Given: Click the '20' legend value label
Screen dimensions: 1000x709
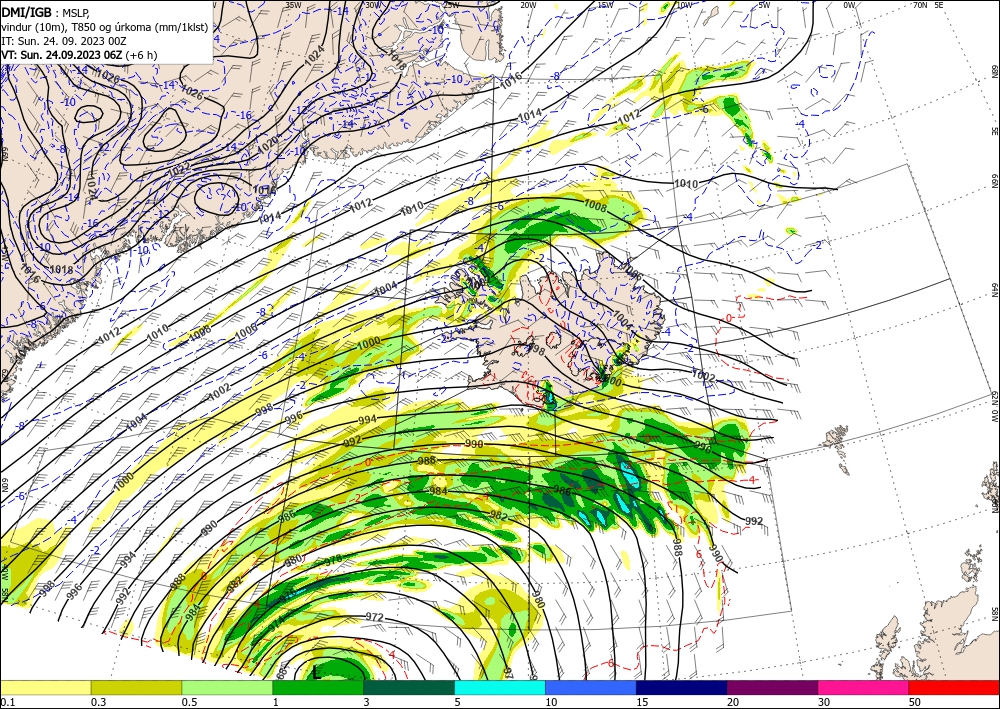Looking at the screenshot, I should (x=733, y=702).
